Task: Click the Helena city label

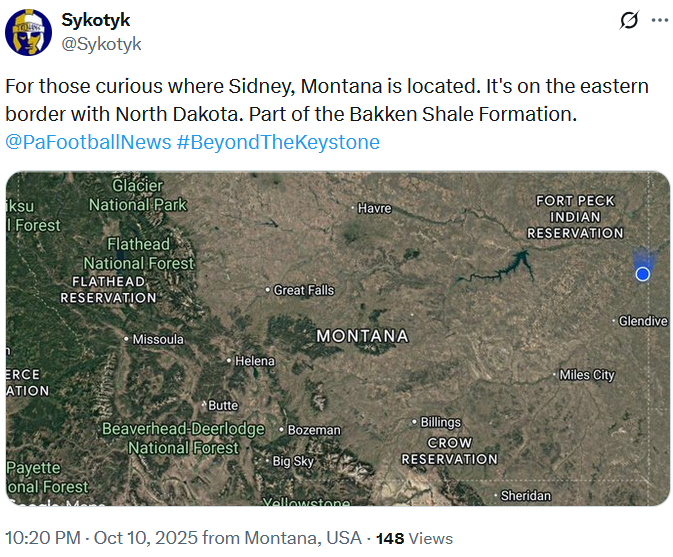Action: pos(254,361)
